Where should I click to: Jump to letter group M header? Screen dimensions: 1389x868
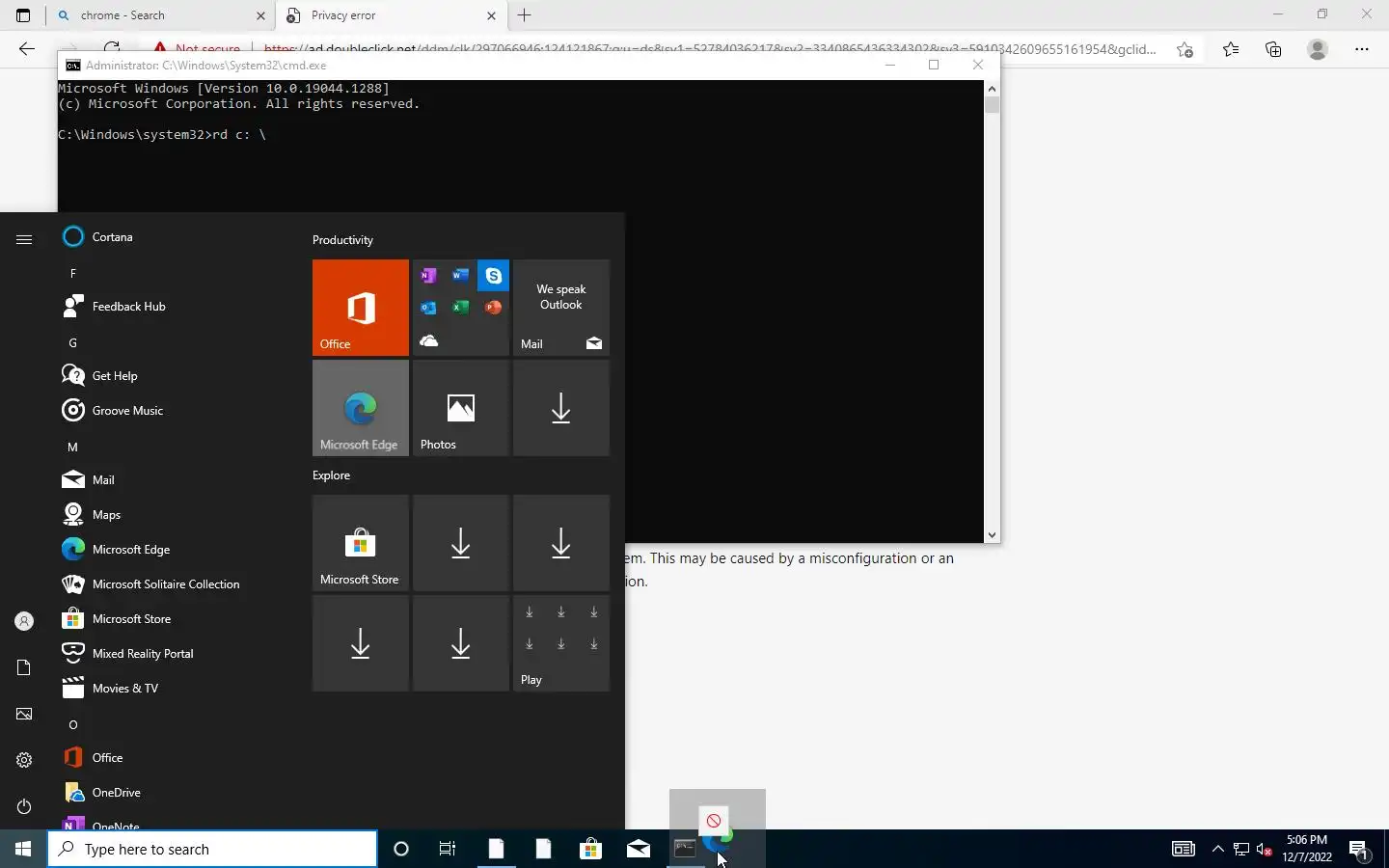pyautogui.click(x=72, y=448)
